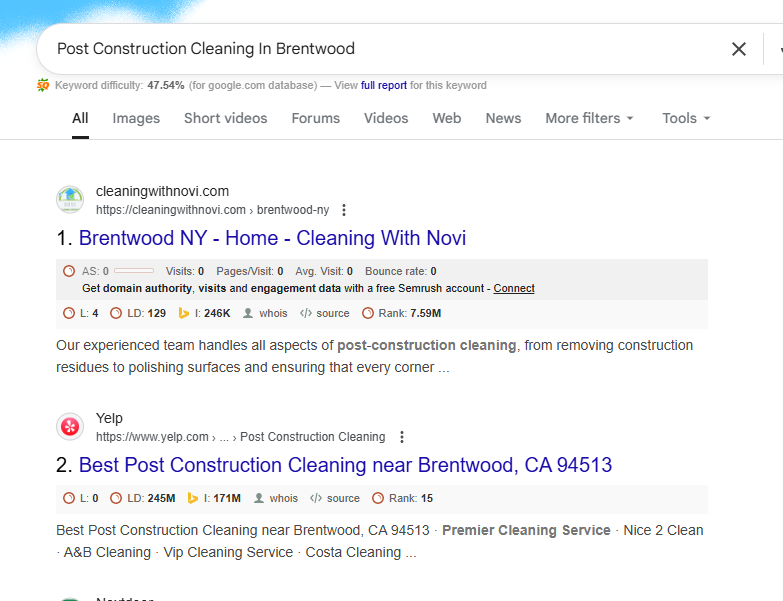Go to the News tab
The image size is (783, 601).
pyautogui.click(x=503, y=118)
